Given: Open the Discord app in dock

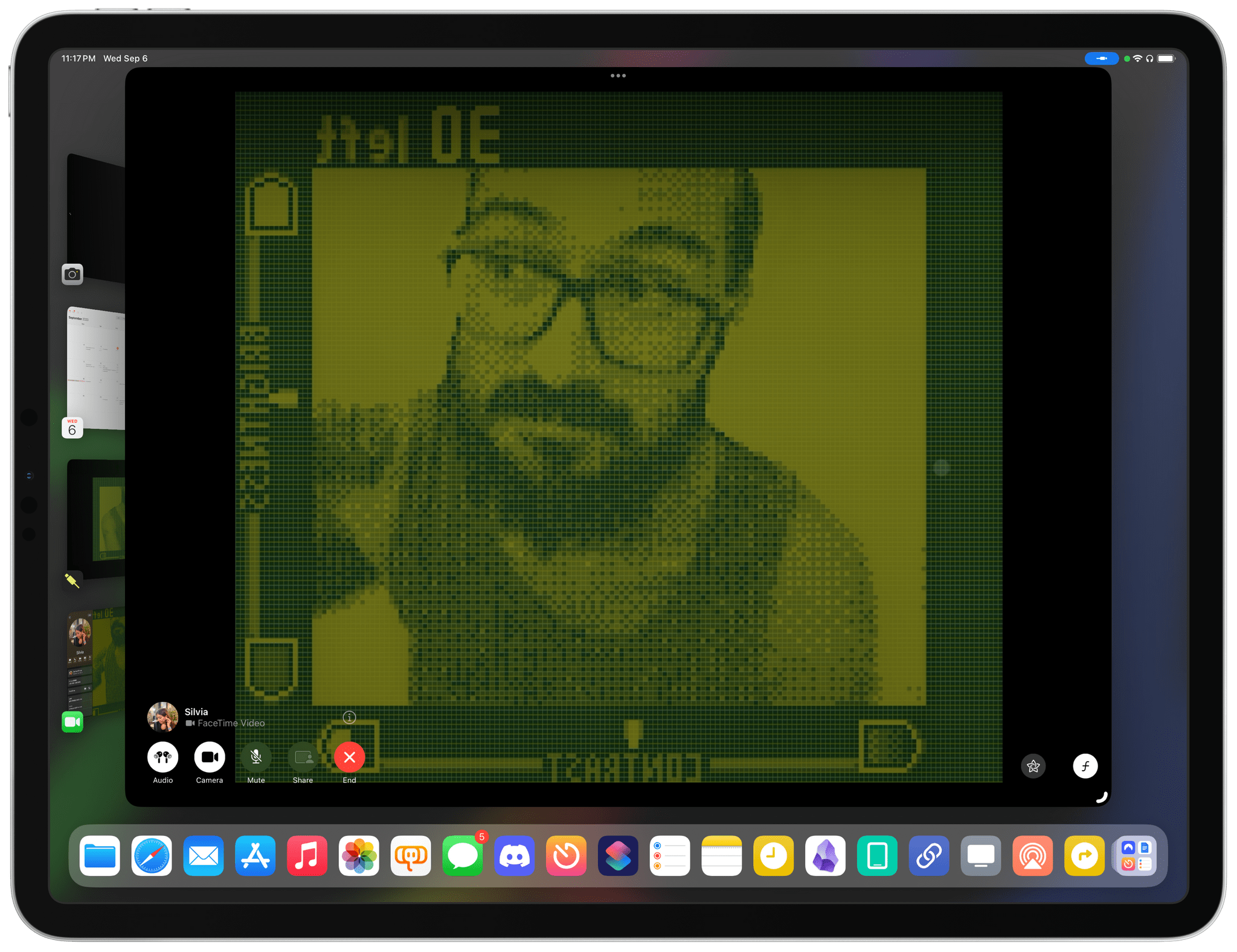Looking at the screenshot, I should [x=515, y=856].
